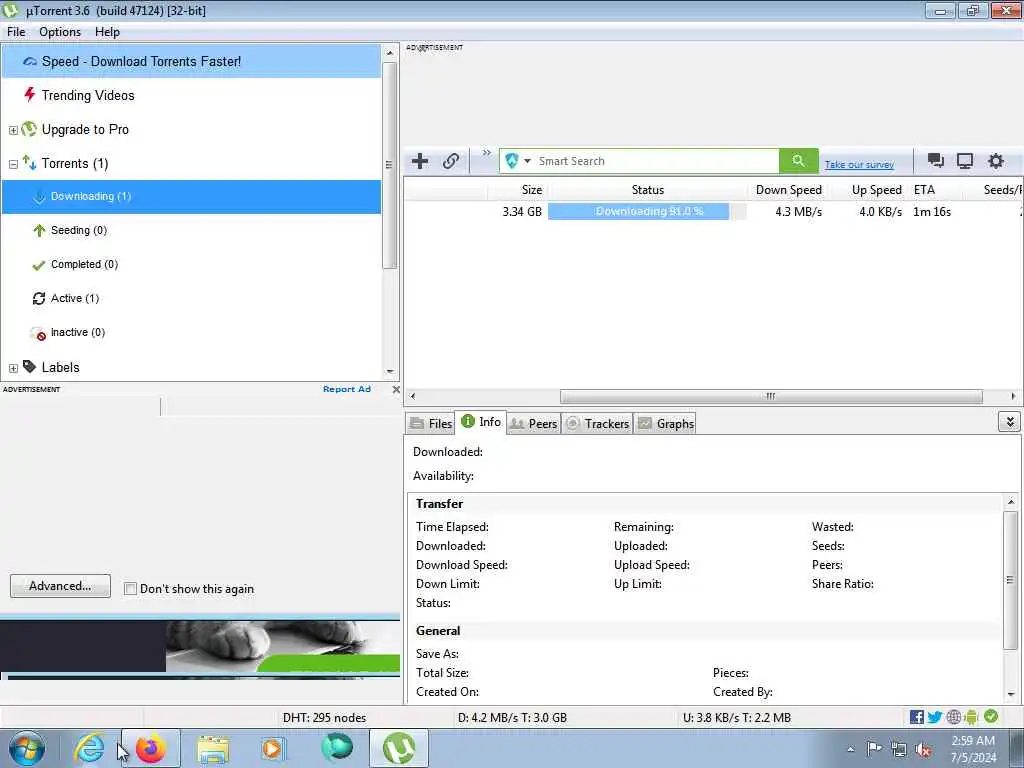1024x768 pixels.
Task: Click the Facebook icon in status bar
Action: coord(916,717)
